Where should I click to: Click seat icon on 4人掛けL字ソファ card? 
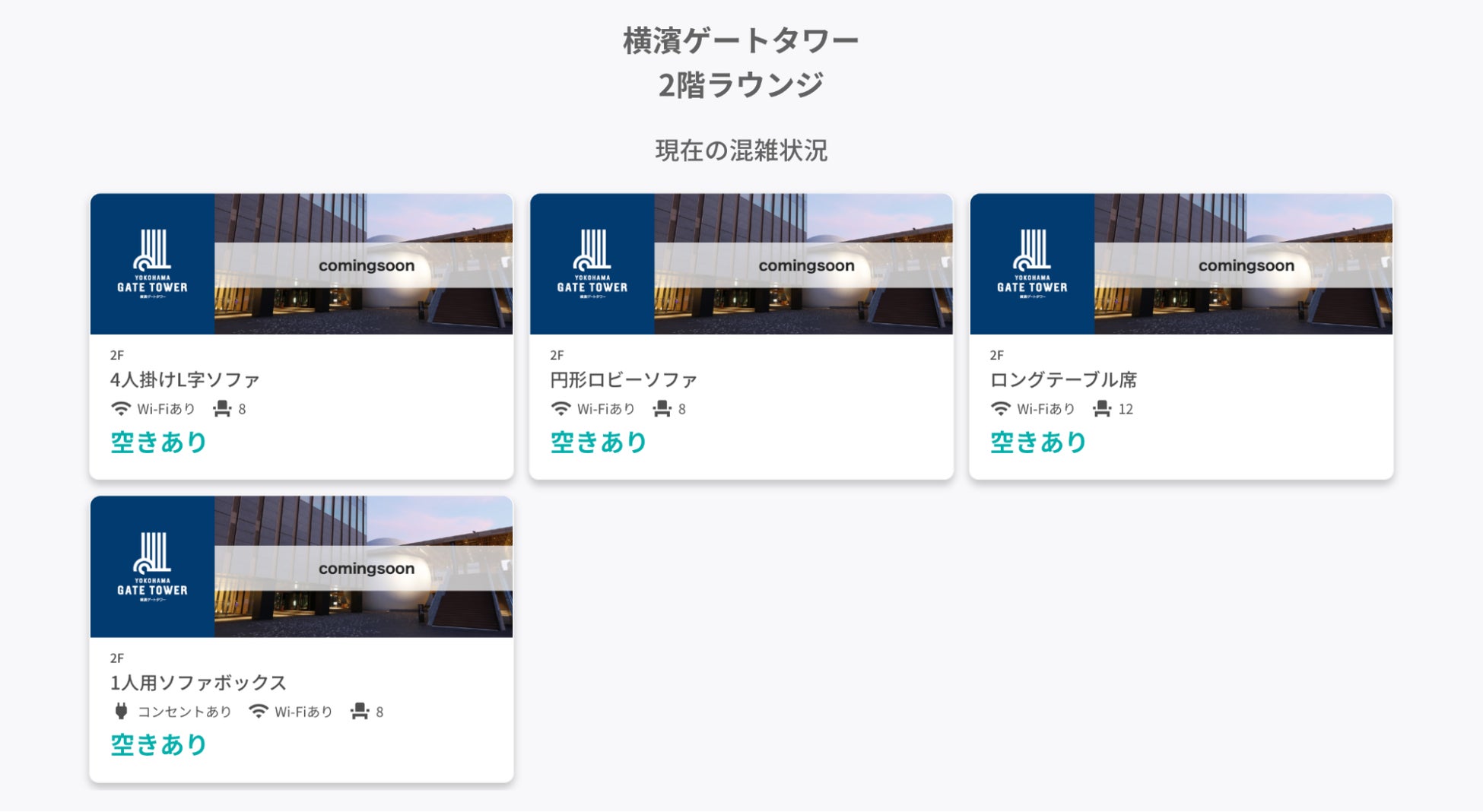point(222,409)
